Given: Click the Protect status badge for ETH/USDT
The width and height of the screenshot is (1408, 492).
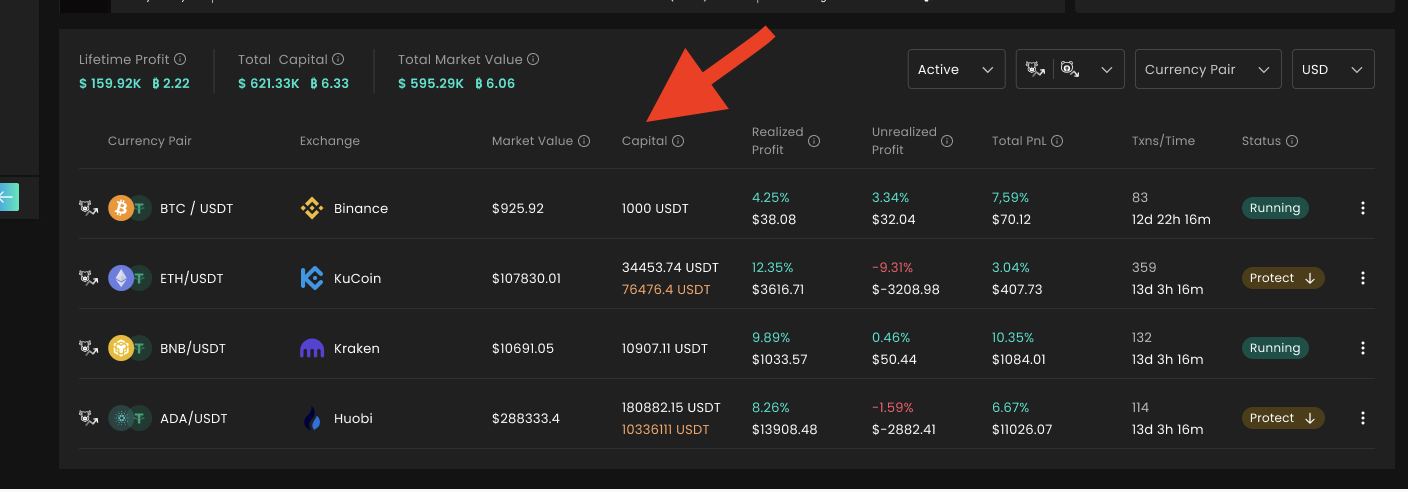Looking at the screenshot, I should point(1283,279).
